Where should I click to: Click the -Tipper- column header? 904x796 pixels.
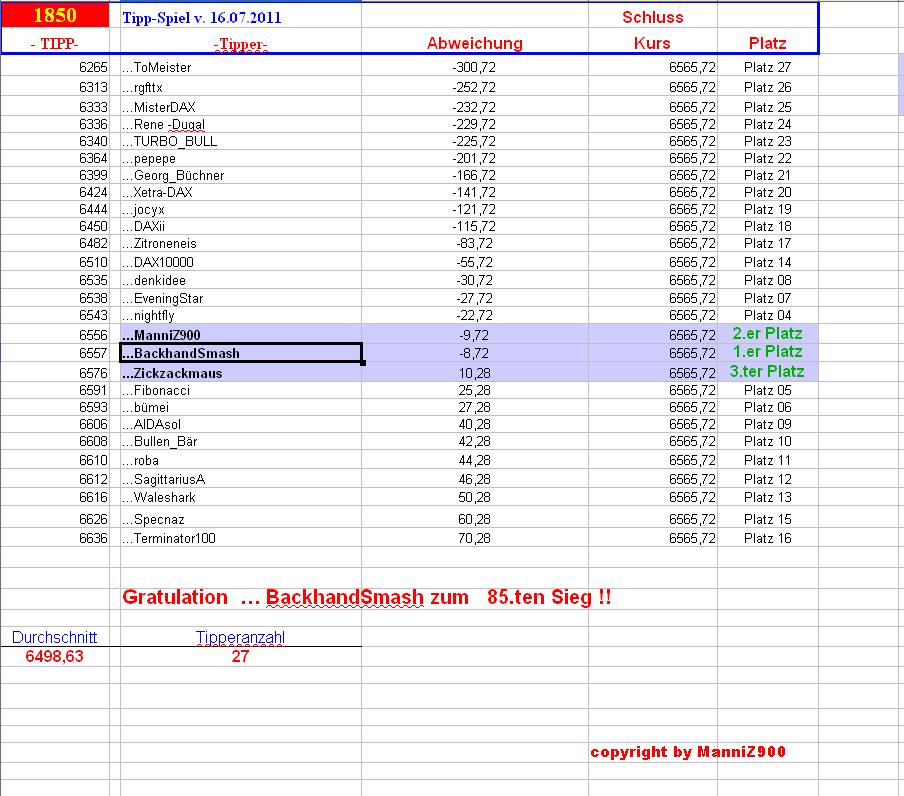[x=240, y=43]
